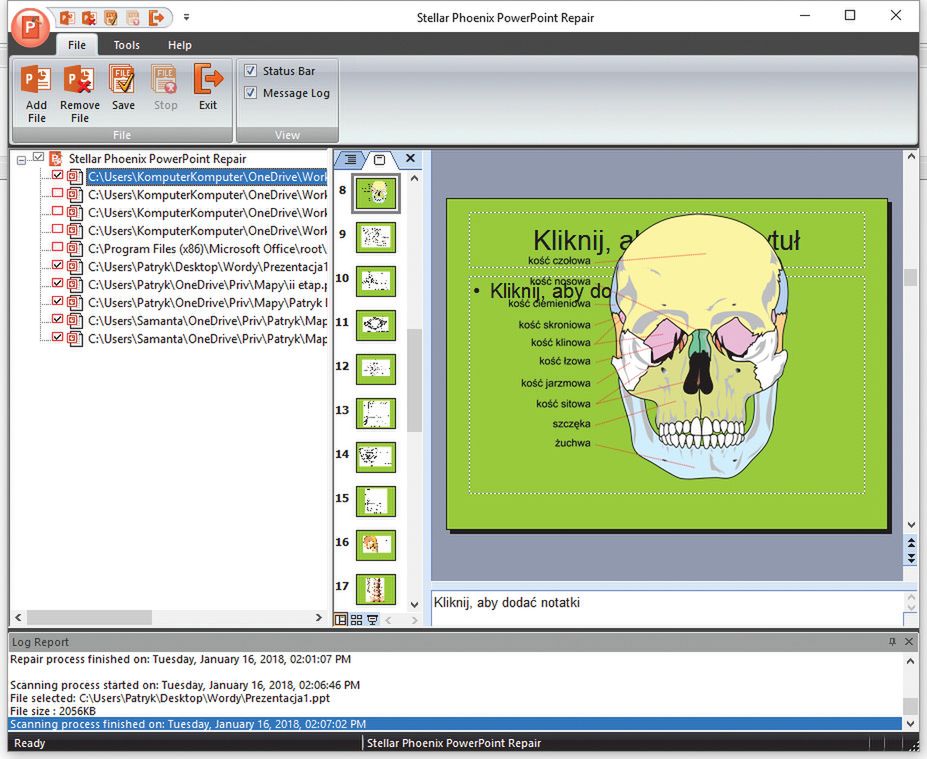The height and width of the screenshot is (759, 927).
Task: Click the Add File ribbon button
Action: pos(36,88)
